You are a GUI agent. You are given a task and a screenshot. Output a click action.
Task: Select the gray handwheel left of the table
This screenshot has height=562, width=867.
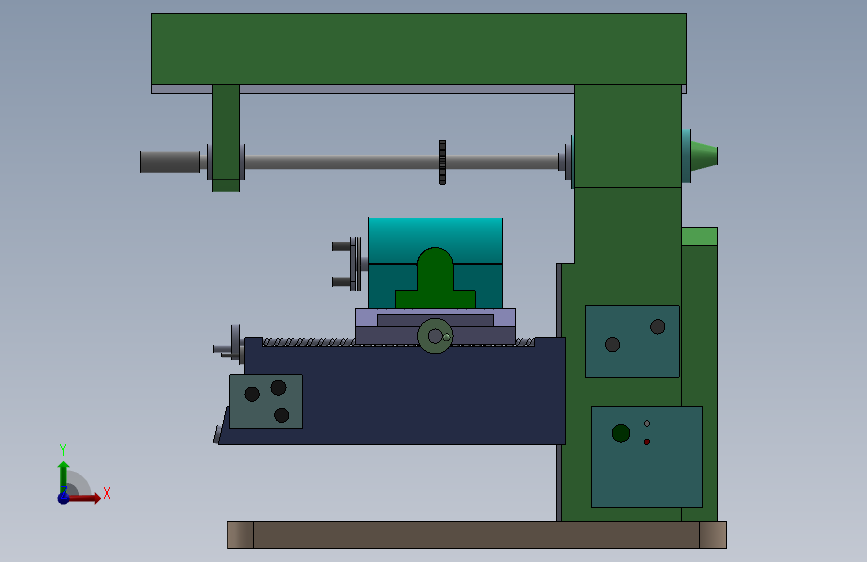click(x=236, y=344)
